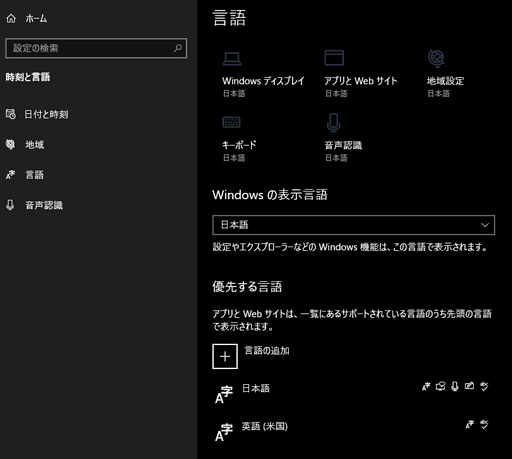The height and width of the screenshot is (459, 512).
Task: Click spell-check feature icon in 日本語 row
Action: pyautogui.click(x=484, y=386)
